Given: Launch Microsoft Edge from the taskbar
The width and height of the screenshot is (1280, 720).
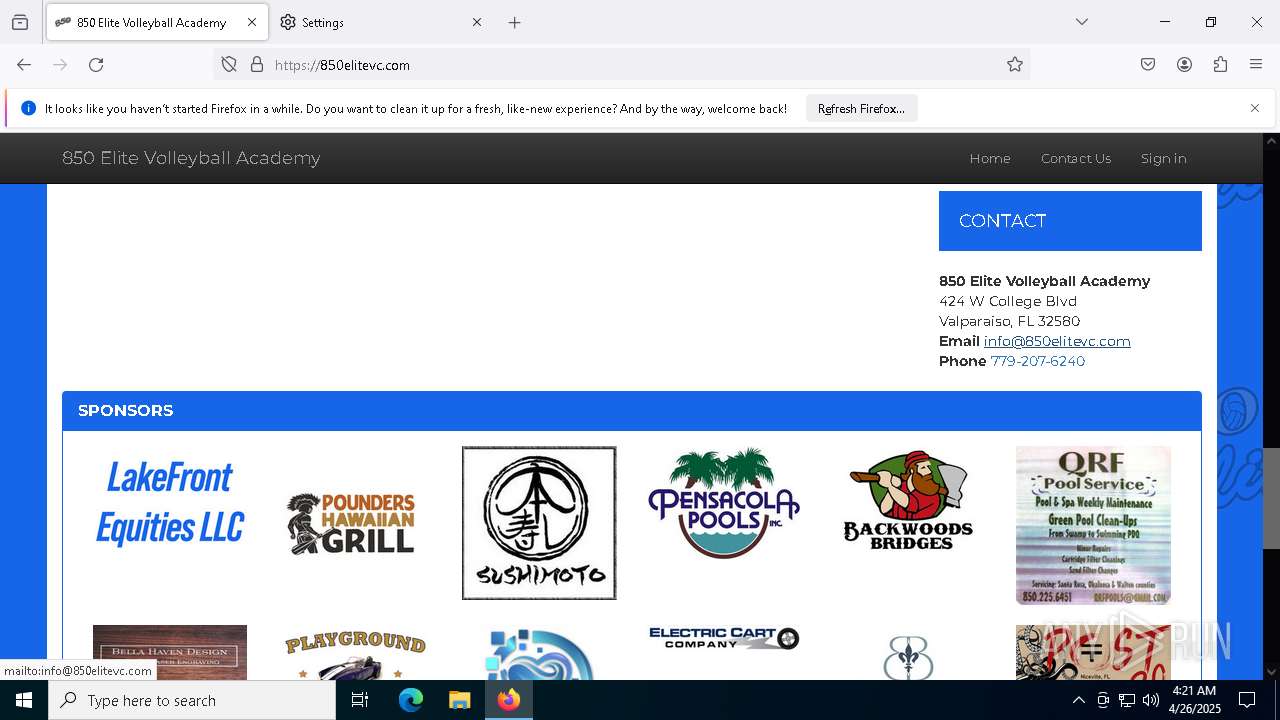Looking at the screenshot, I should [x=411, y=700].
